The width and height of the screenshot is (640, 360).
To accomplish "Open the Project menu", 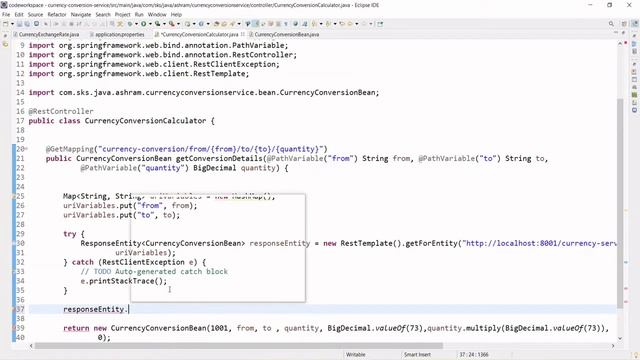I will click(122, 14).
